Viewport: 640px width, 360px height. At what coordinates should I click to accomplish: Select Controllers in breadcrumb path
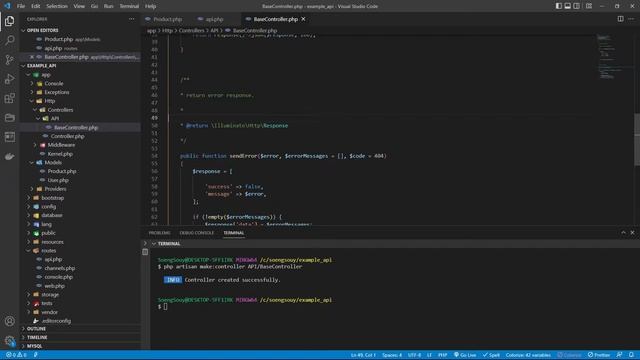pos(191,31)
